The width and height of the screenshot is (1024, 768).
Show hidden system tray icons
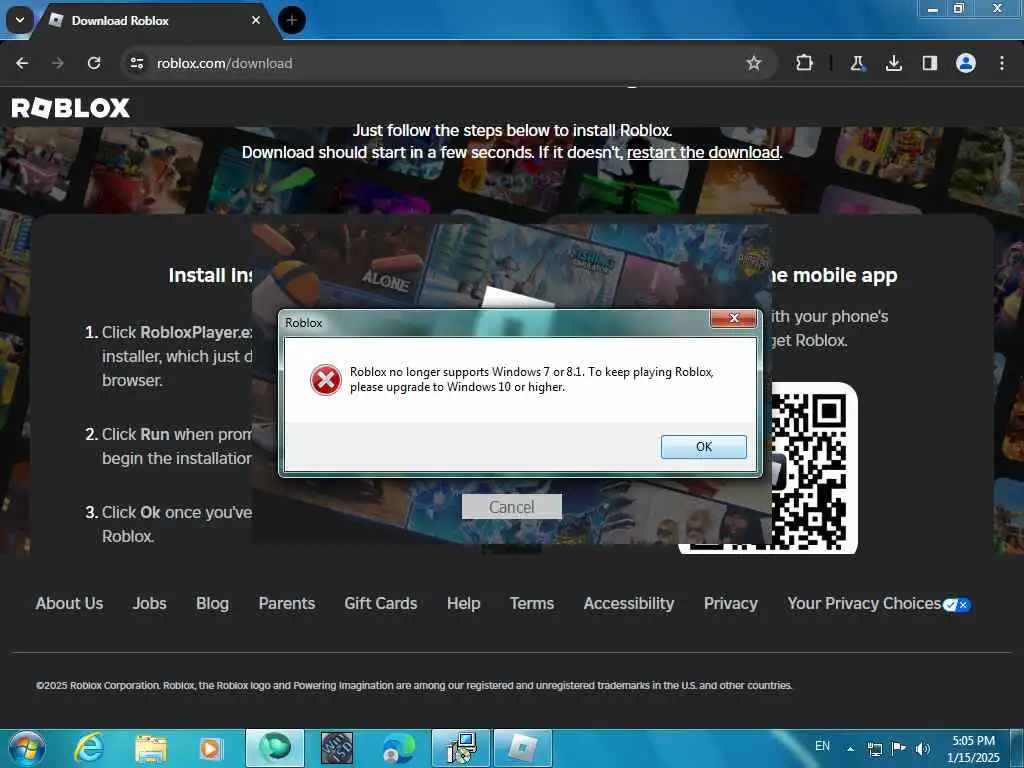coord(850,748)
